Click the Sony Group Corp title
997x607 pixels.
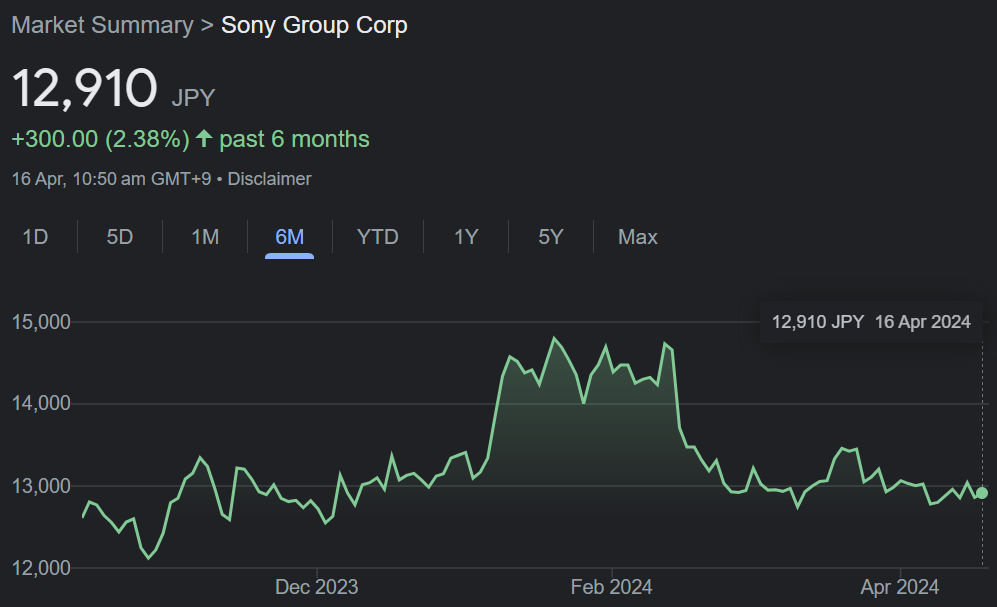(x=314, y=25)
